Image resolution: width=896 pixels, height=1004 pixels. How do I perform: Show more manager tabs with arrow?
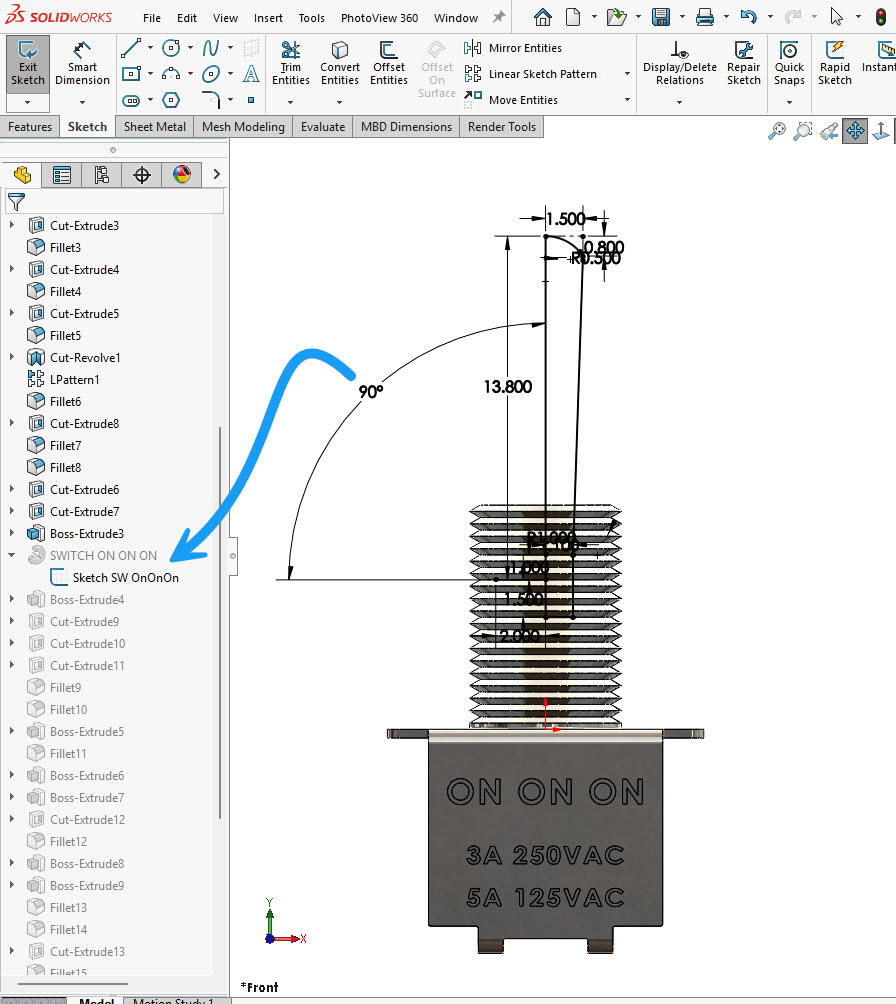[x=216, y=174]
